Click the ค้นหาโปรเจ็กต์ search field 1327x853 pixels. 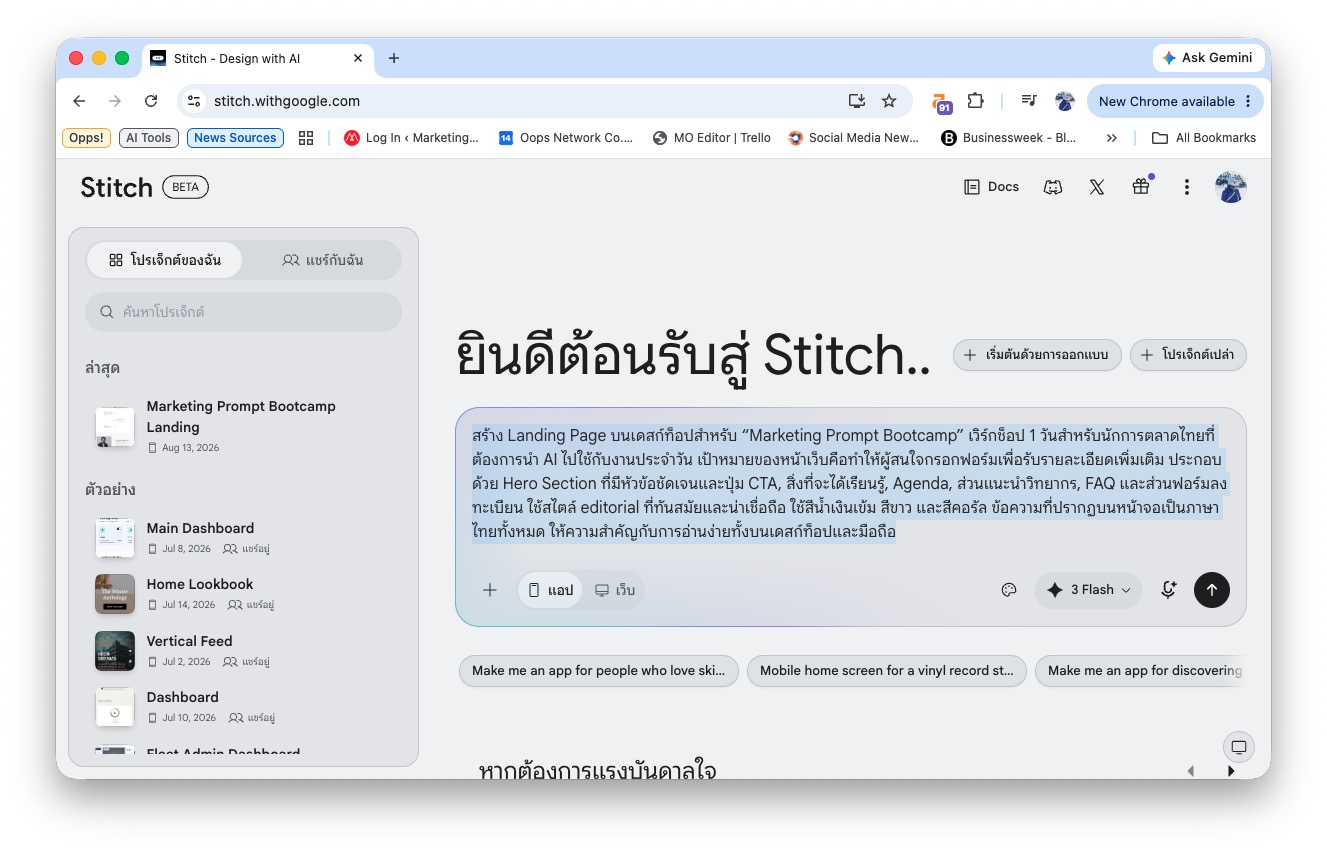click(243, 312)
